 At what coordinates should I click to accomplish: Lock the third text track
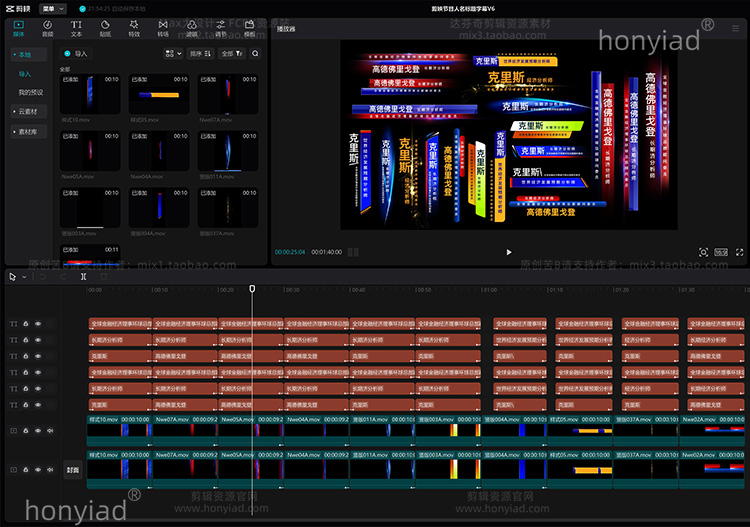coord(26,356)
